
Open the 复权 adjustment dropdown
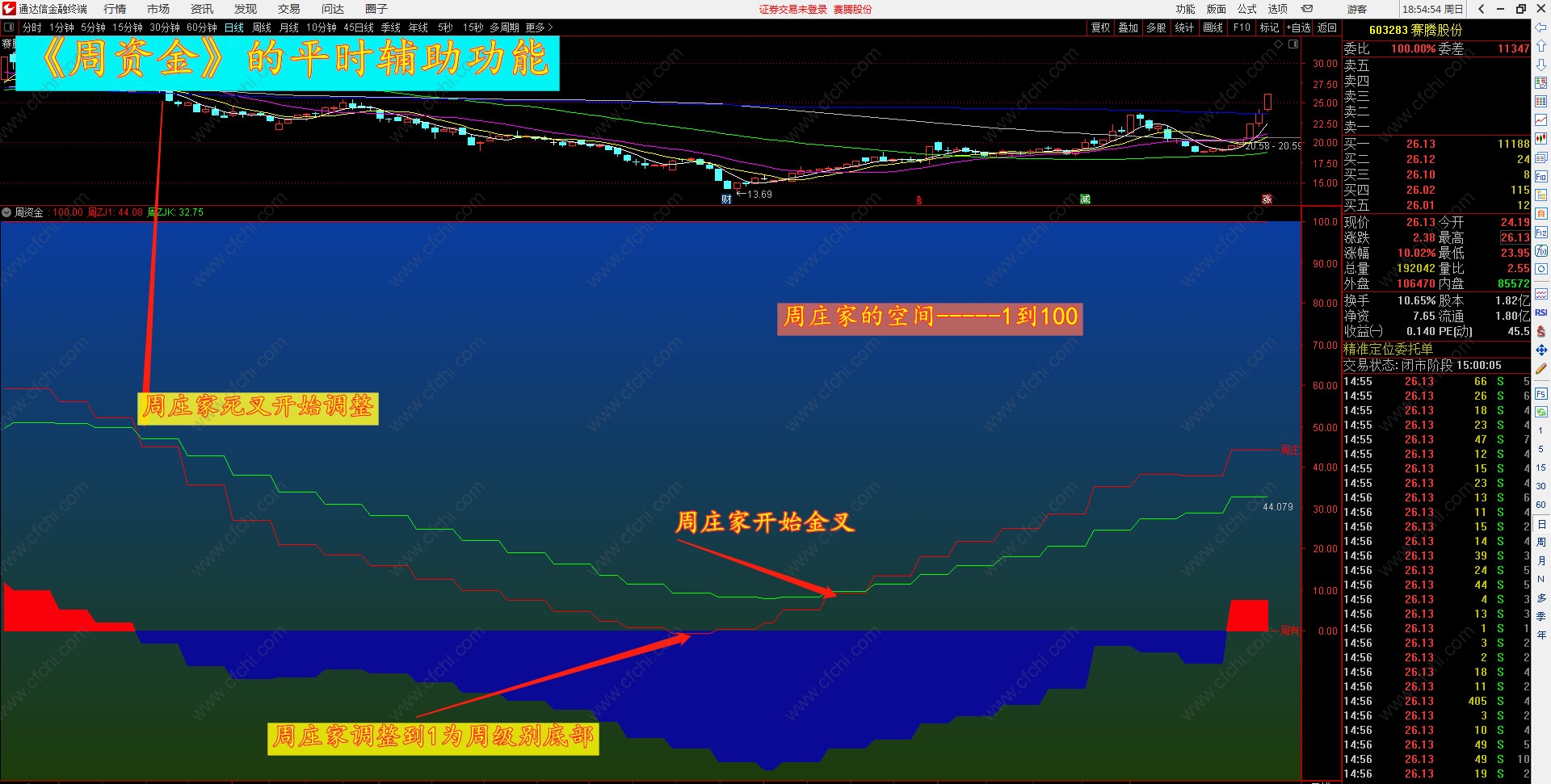tap(1101, 27)
